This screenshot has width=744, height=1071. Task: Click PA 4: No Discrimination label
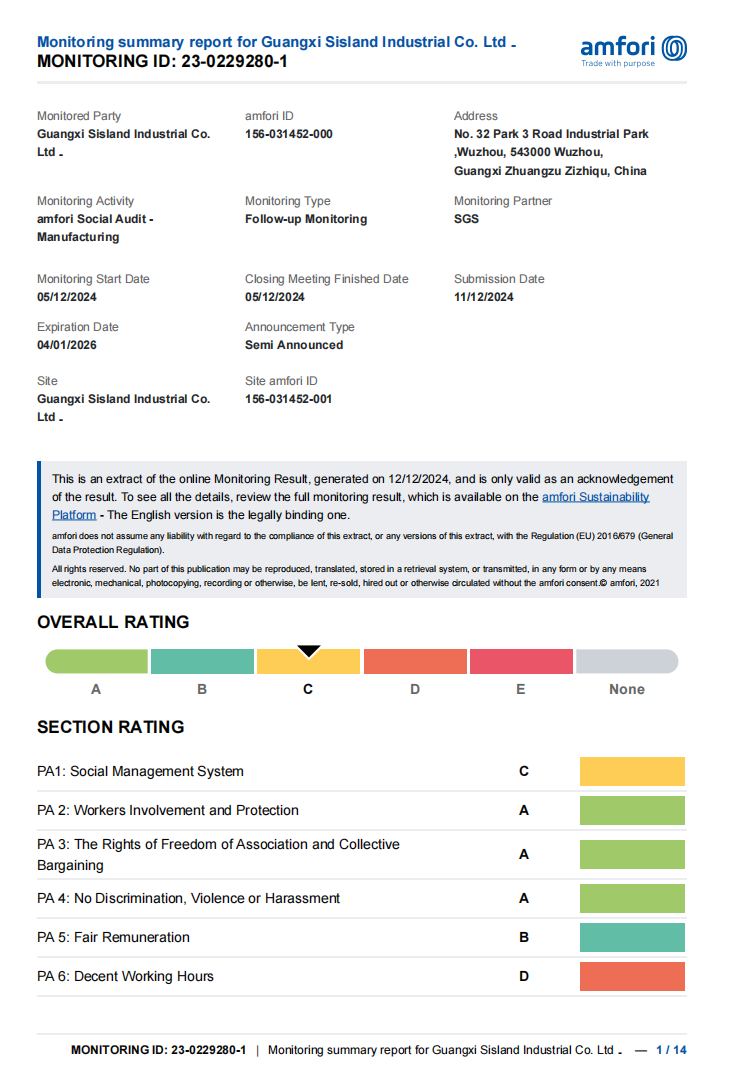[x=189, y=898]
